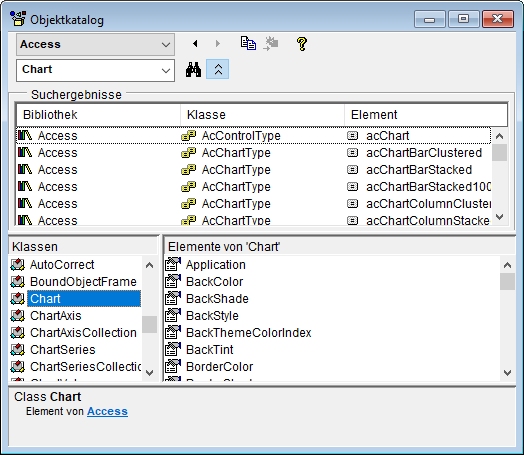
Task: Select the AutoCorrect class
Action: [x=62, y=265]
